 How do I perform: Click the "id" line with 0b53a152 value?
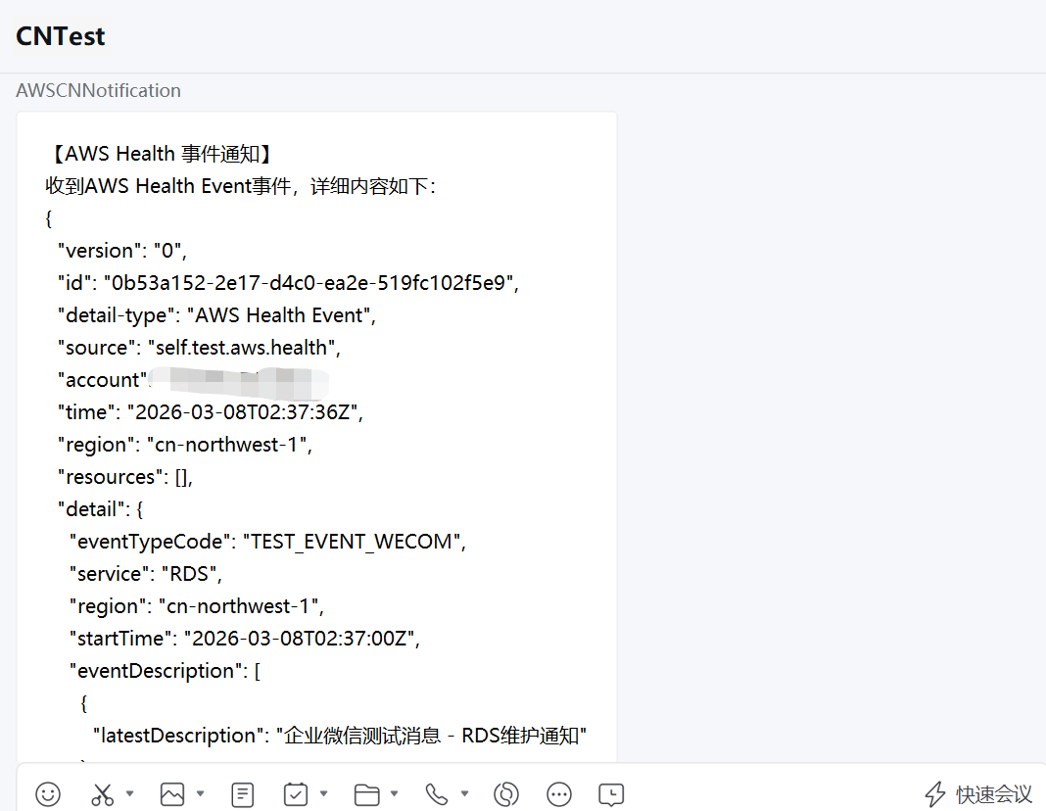[x=288, y=283]
